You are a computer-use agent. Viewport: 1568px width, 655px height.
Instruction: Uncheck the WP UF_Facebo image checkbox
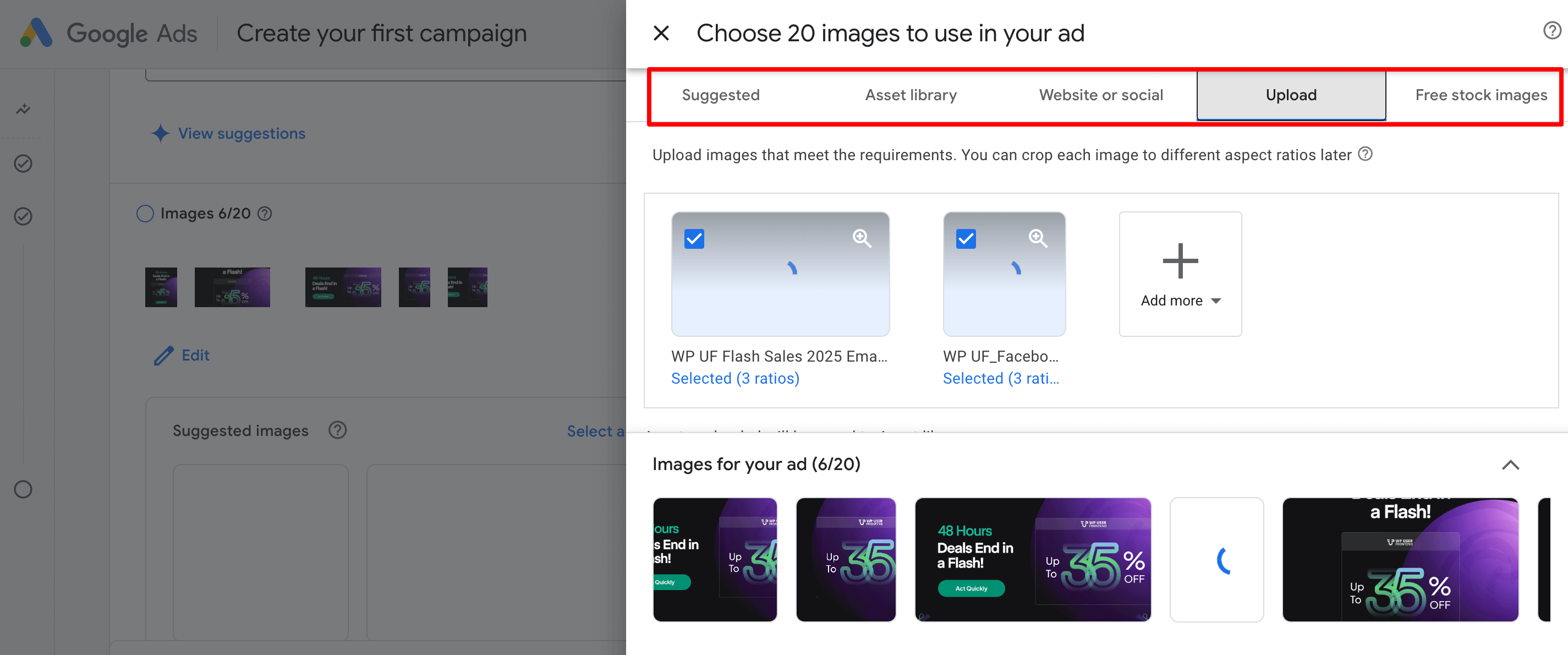coord(966,239)
